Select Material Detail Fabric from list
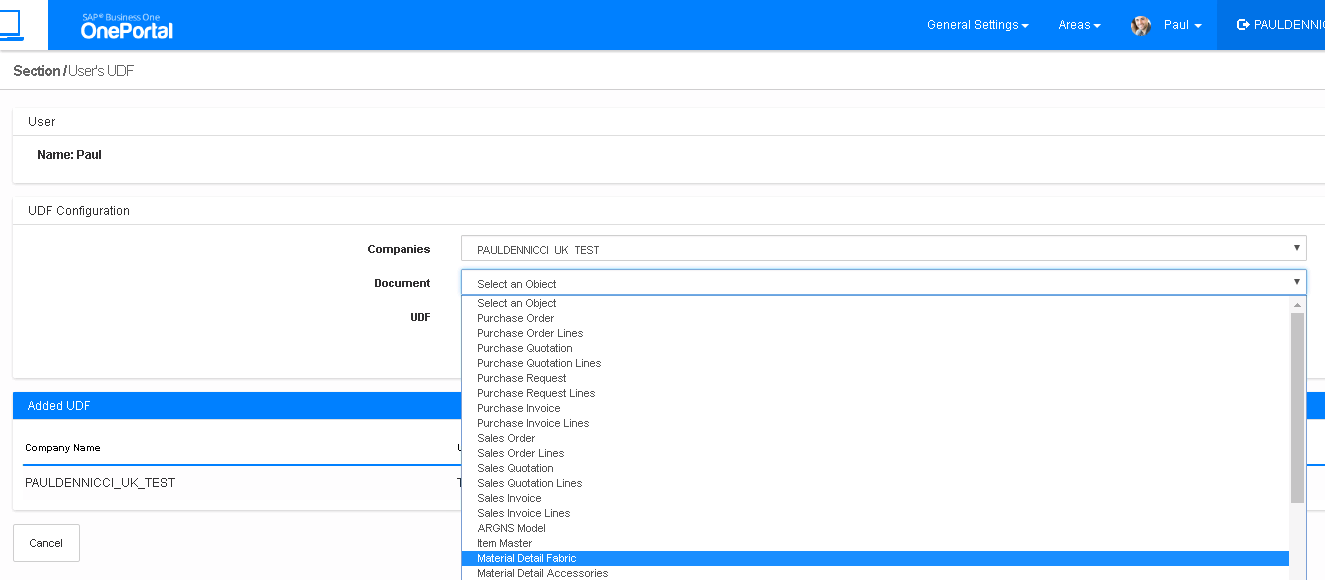This screenshot has width=1325, height=580. point(527,558)
